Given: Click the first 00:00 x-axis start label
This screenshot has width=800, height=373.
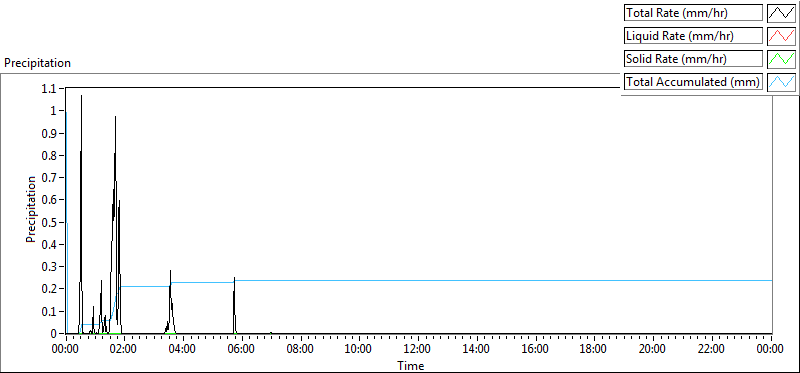Looking at the screenshot, I should coord(66,350).
